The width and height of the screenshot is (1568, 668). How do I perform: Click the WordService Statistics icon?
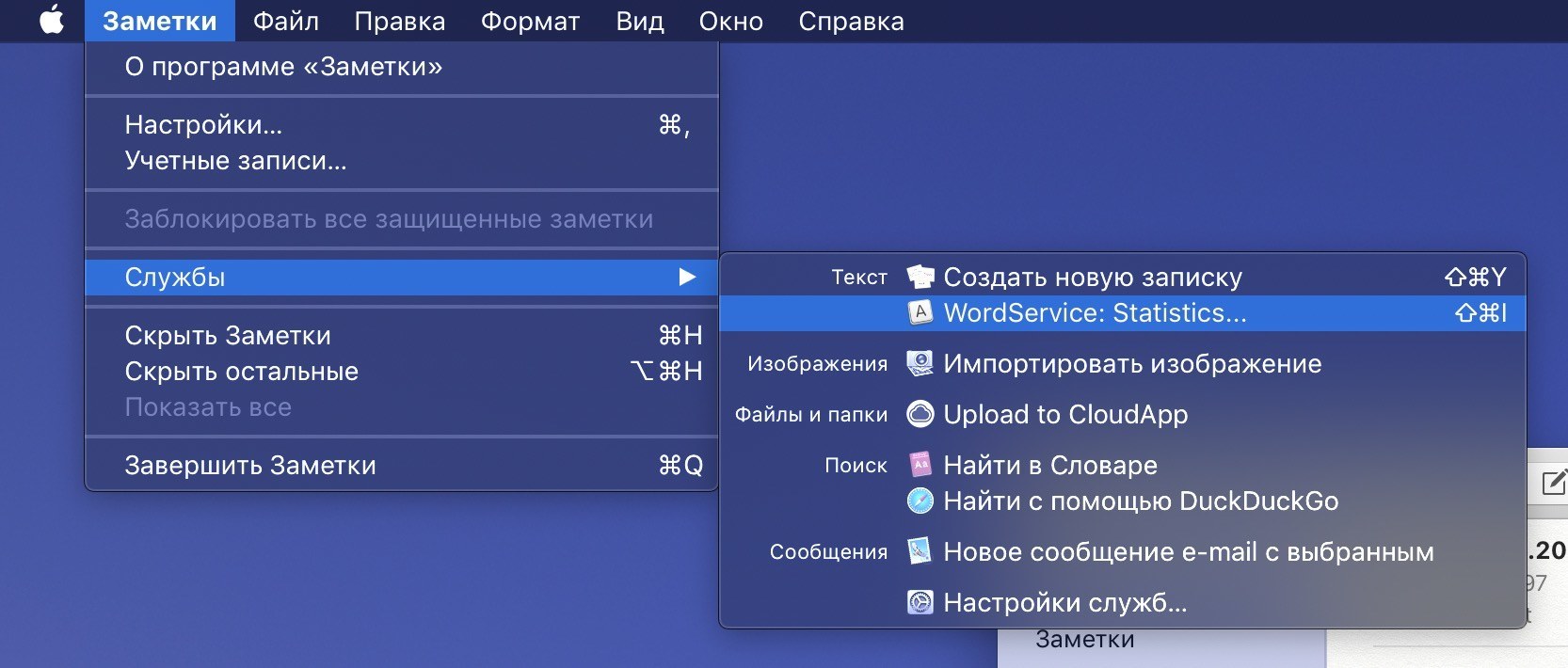pyautogui.click(x=920, y=312)
